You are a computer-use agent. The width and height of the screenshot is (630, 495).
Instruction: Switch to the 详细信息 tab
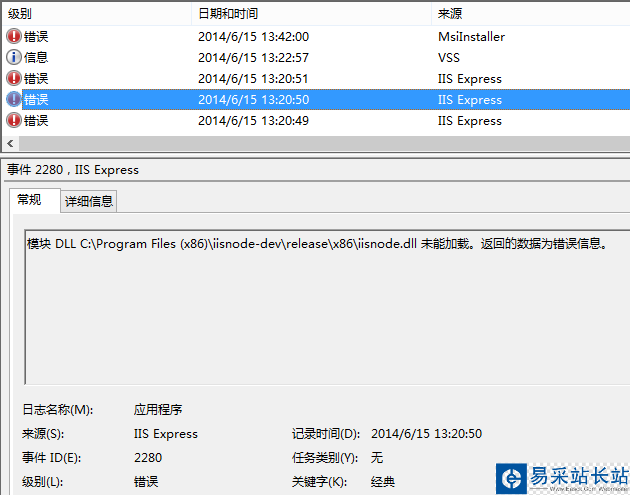pos(89,201)
